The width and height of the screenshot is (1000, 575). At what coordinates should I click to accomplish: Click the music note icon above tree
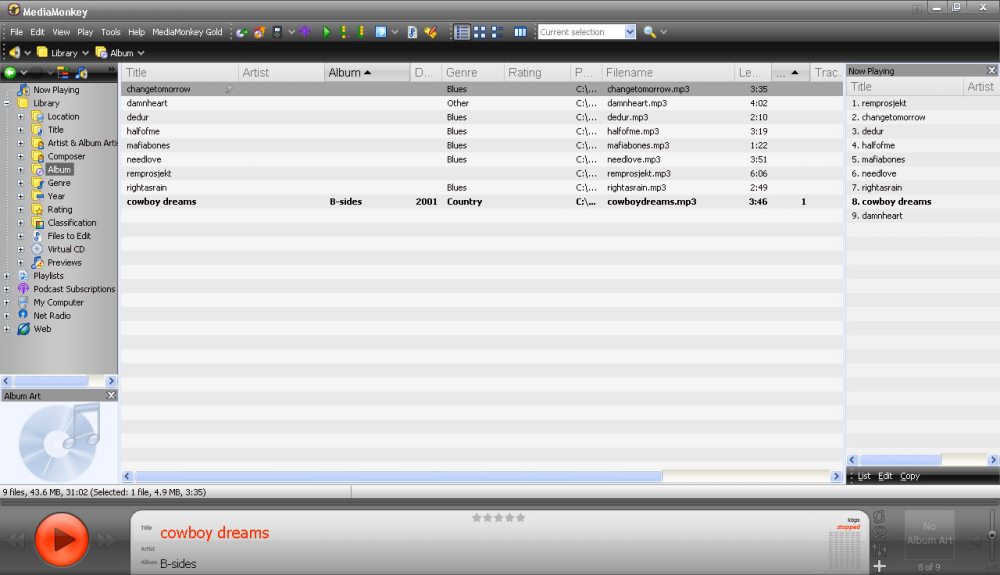coord(82,73)
